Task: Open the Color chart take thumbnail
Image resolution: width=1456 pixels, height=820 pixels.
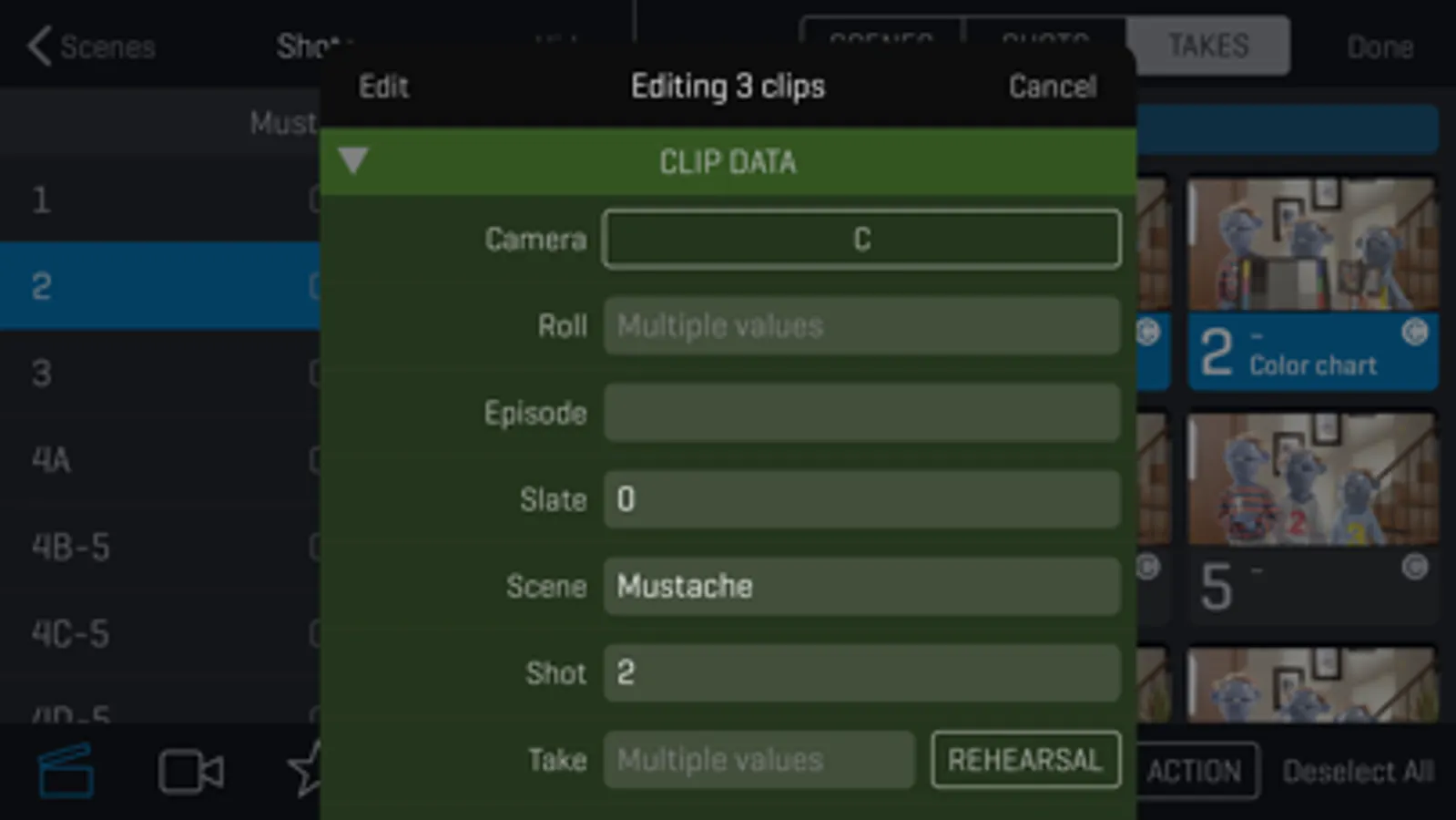Action: click(1312, 244)
